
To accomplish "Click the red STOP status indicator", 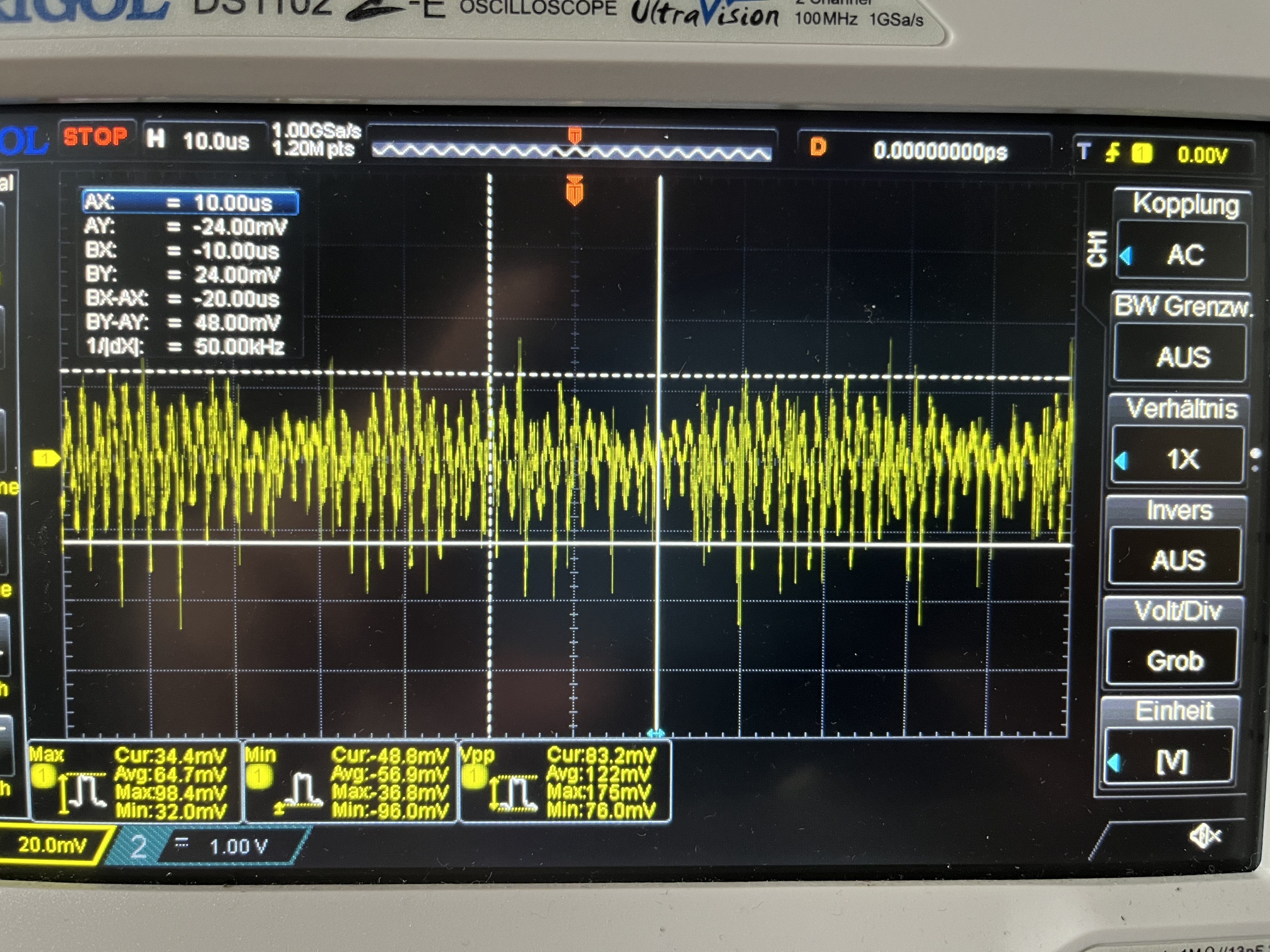I will pyautogui.click(x=95, y=137).
